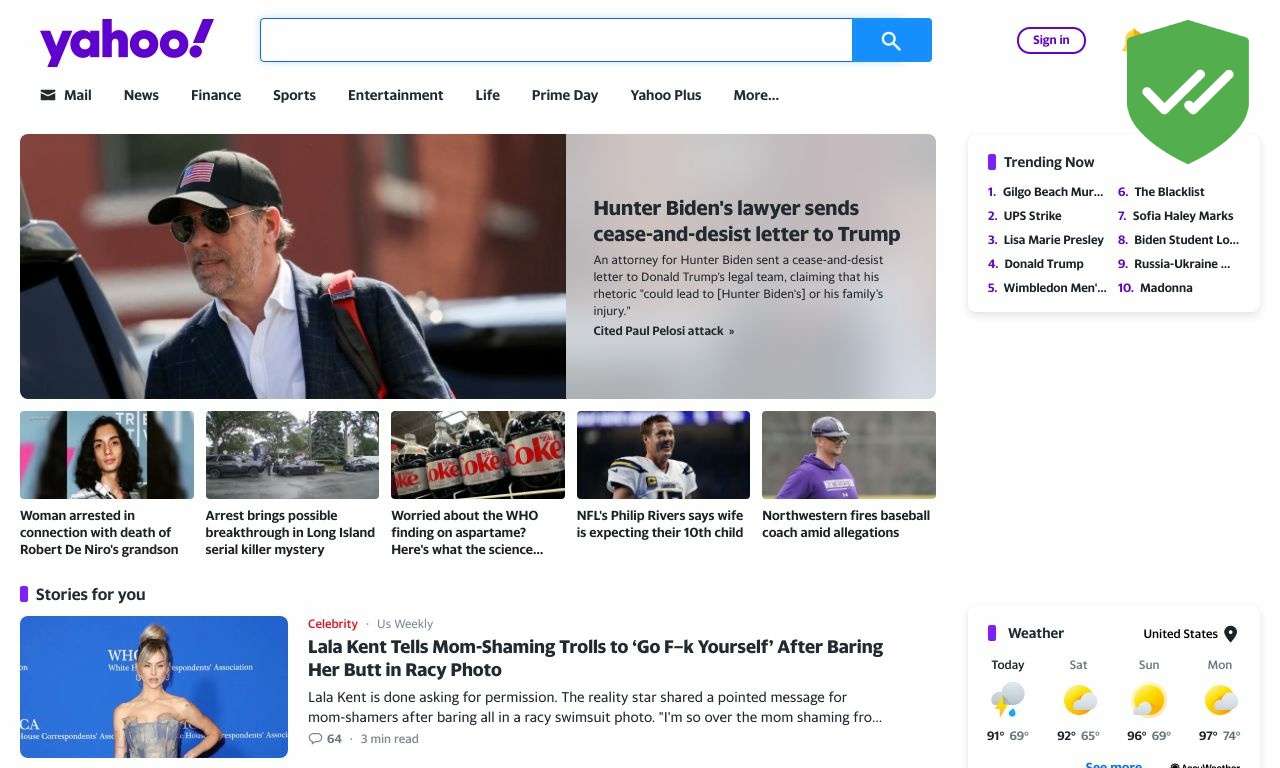Click the Today weather rain icon

[1008, 700]
